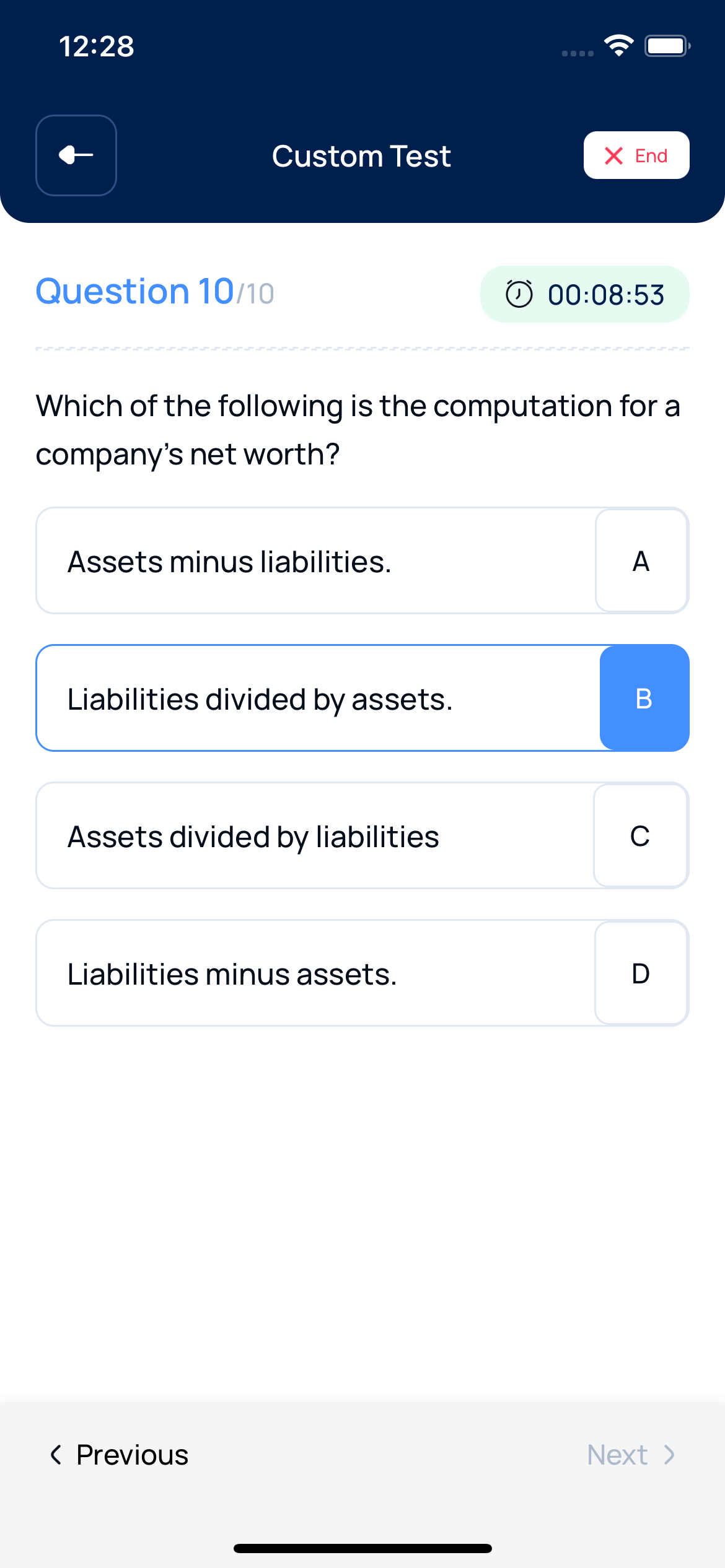Viewport: 725px width, 1568px height.
Task: Tap the Question 10/10 counter
Action: (155, 292)
